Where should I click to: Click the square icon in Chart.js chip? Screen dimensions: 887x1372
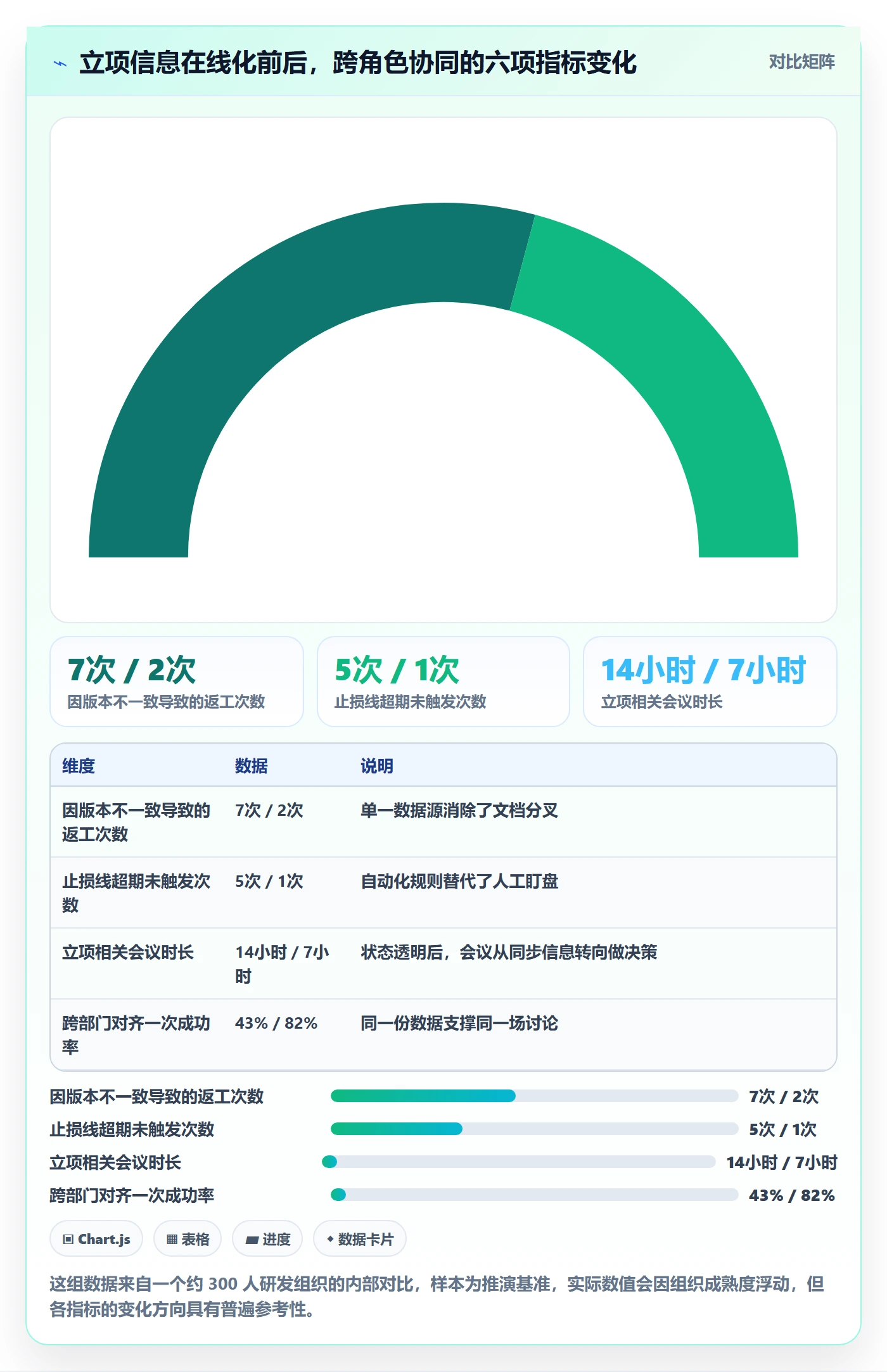68,1239
